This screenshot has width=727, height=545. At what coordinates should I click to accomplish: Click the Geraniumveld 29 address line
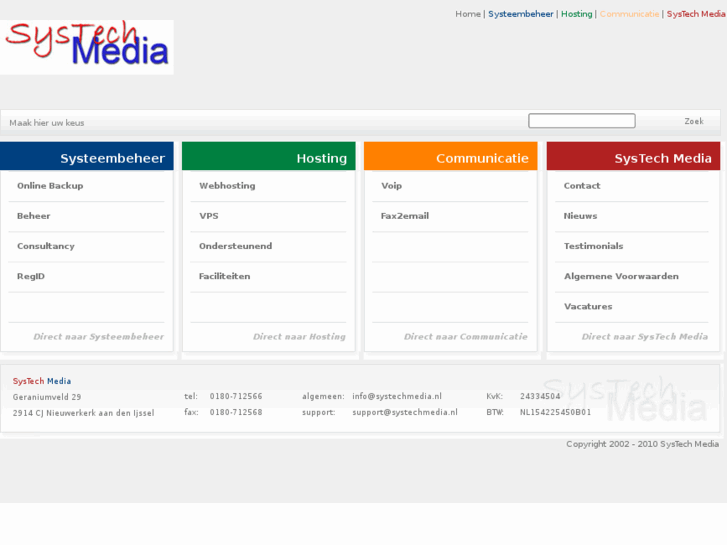[x=47, y=397]
